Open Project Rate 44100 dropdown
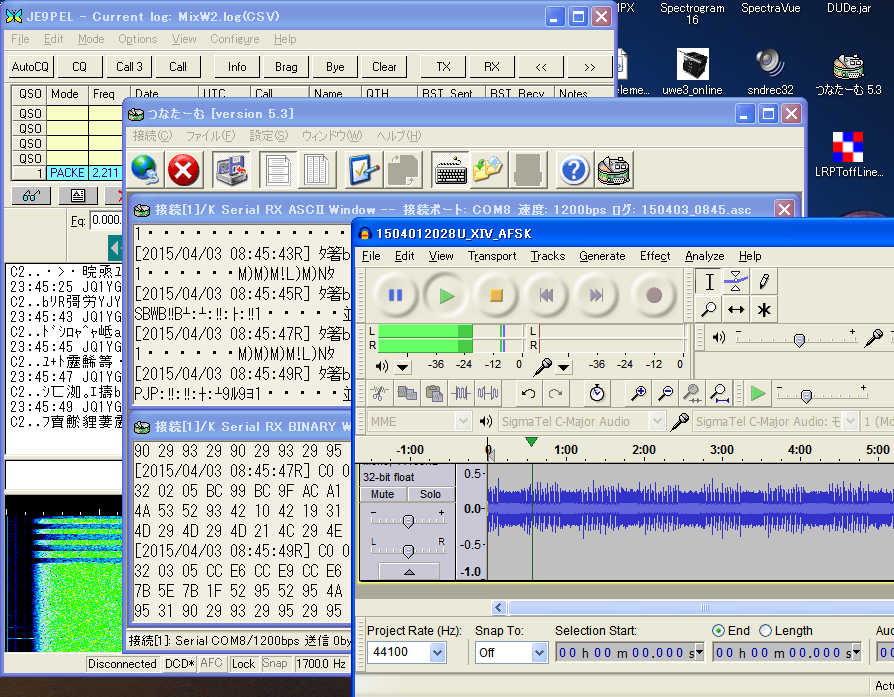The image size is (894, 697). pos(437,652)
